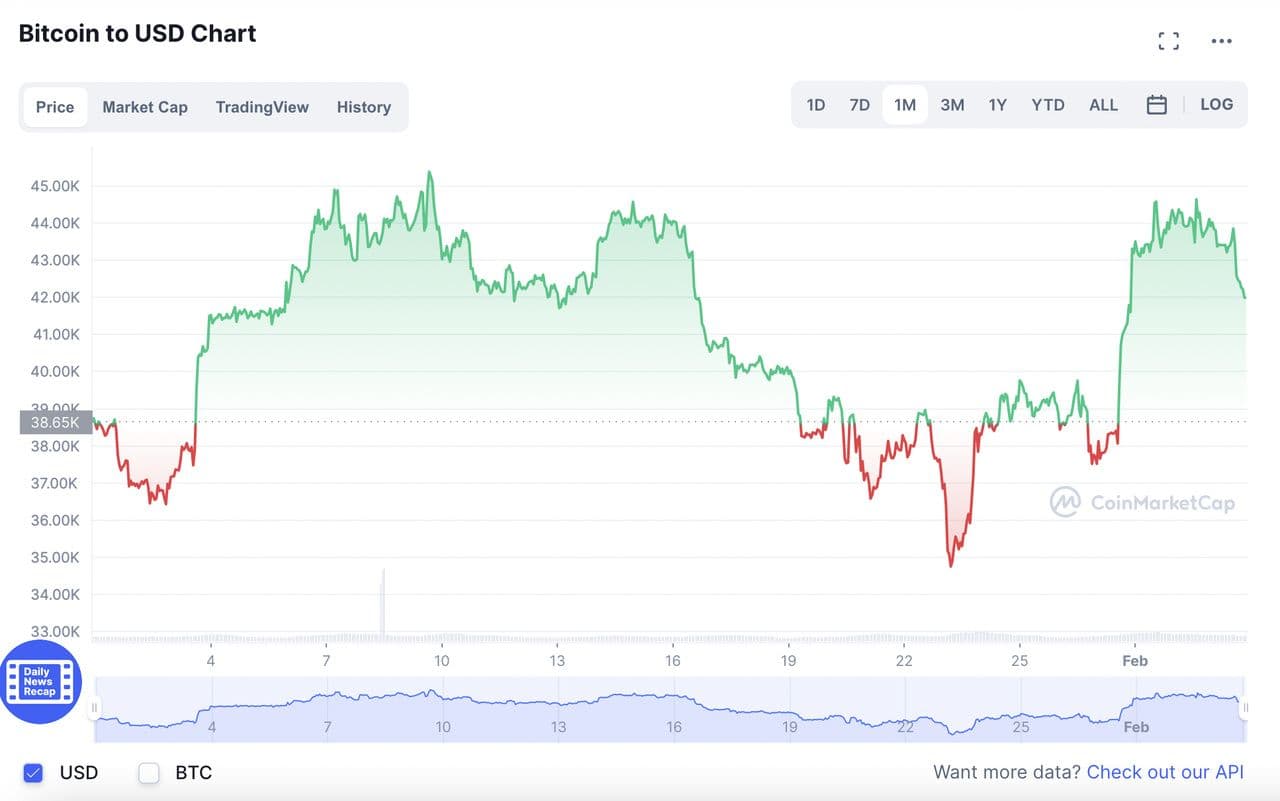Toggle the USD currency checkbox
The image size is (1280, 801).
pos(33,772)
